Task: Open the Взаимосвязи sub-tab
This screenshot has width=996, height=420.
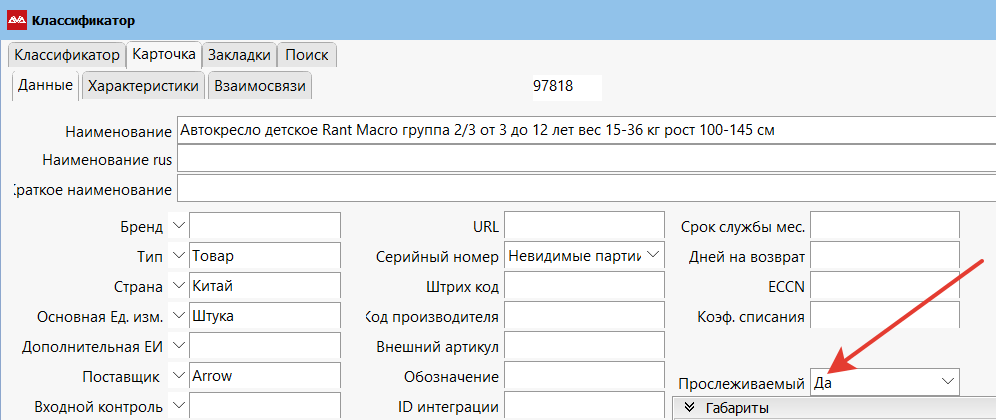Action: point(259,87)
